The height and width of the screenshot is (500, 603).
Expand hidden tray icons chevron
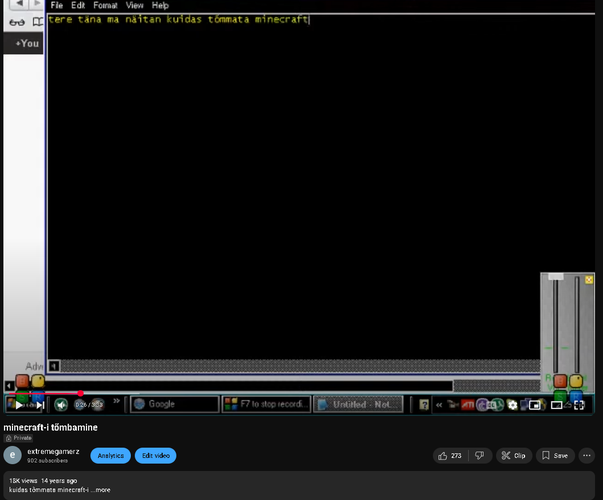pos(439,405)
